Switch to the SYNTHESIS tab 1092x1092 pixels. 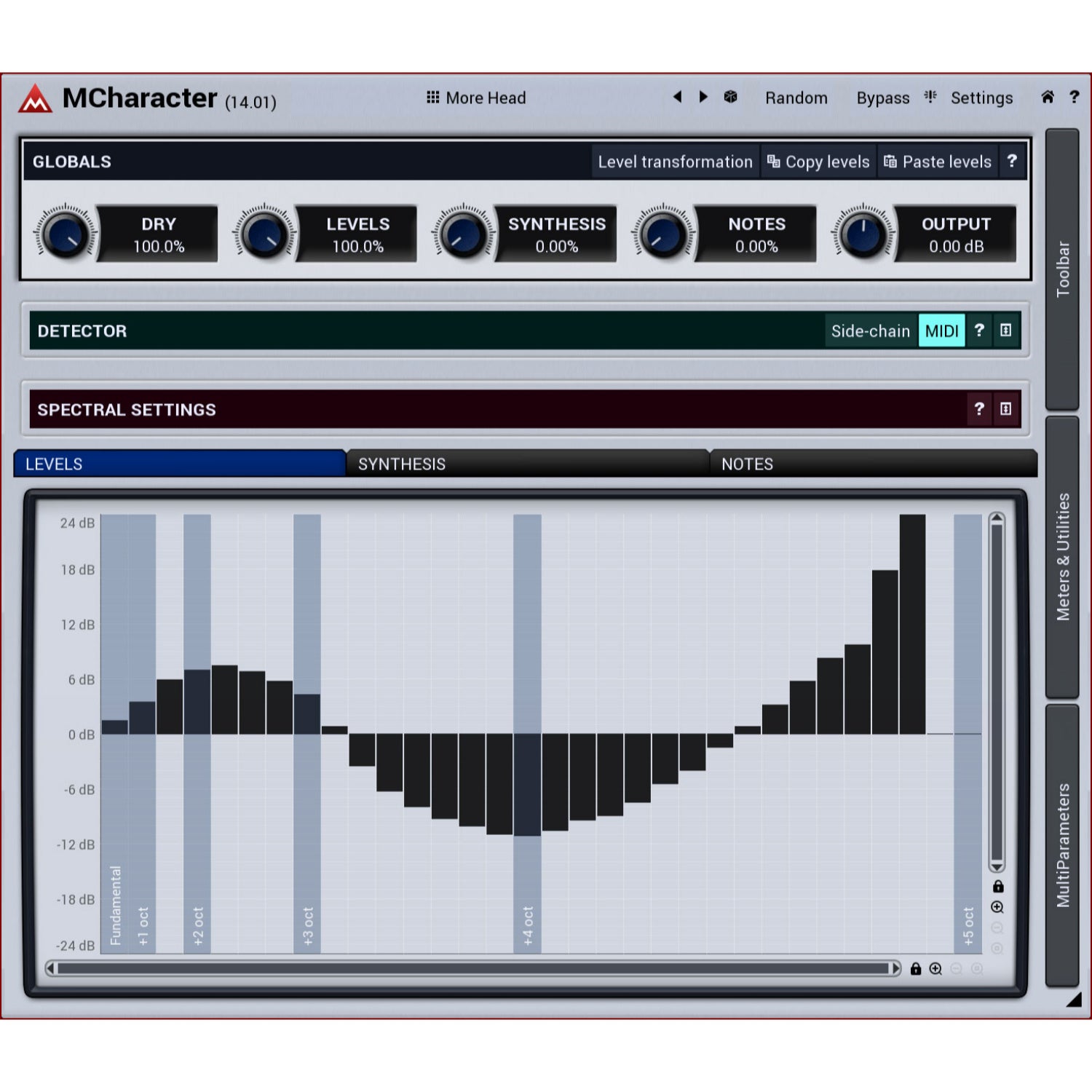coord(528,464)
